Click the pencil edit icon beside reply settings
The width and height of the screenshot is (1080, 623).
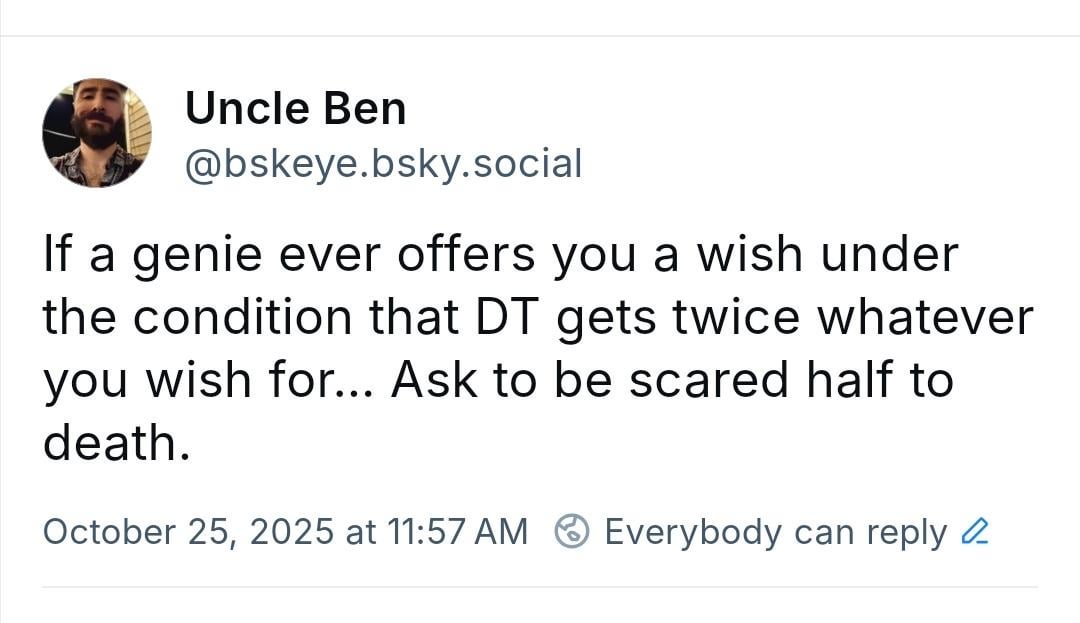[974, 531]
